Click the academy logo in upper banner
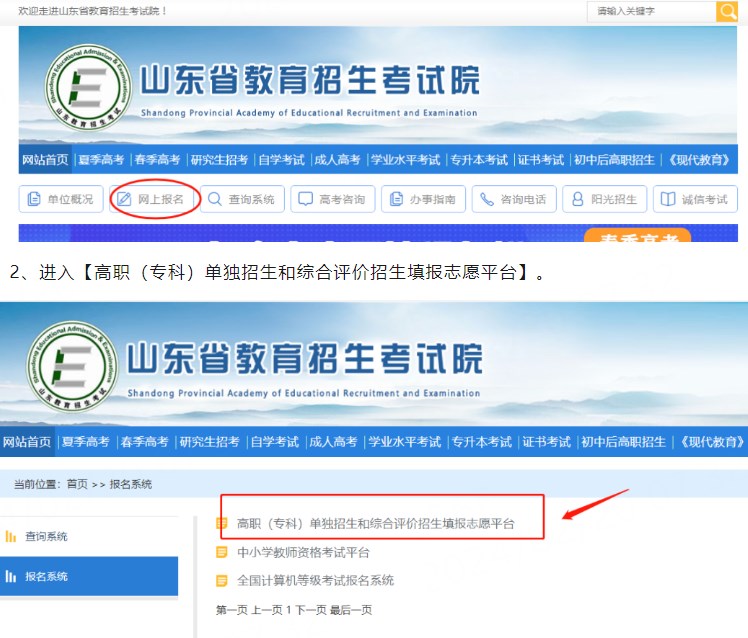Image resolution: width=748 pixels, height=638 pixels. coord(89,87)
